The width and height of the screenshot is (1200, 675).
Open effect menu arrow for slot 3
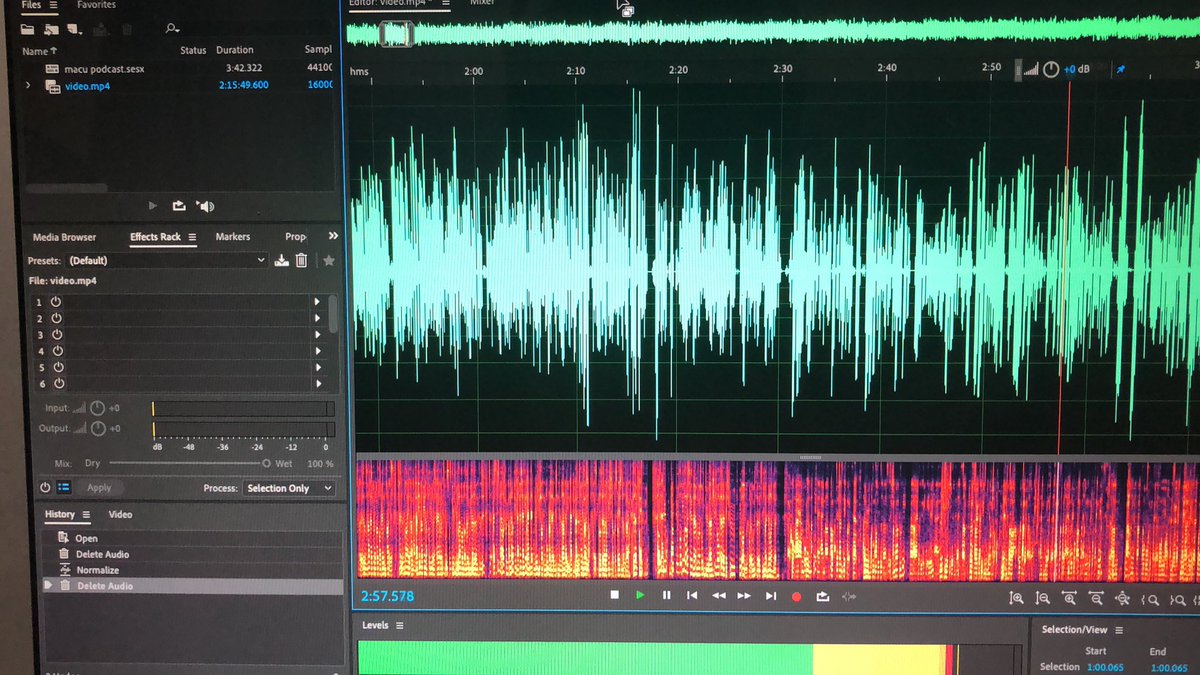(317, 335)
